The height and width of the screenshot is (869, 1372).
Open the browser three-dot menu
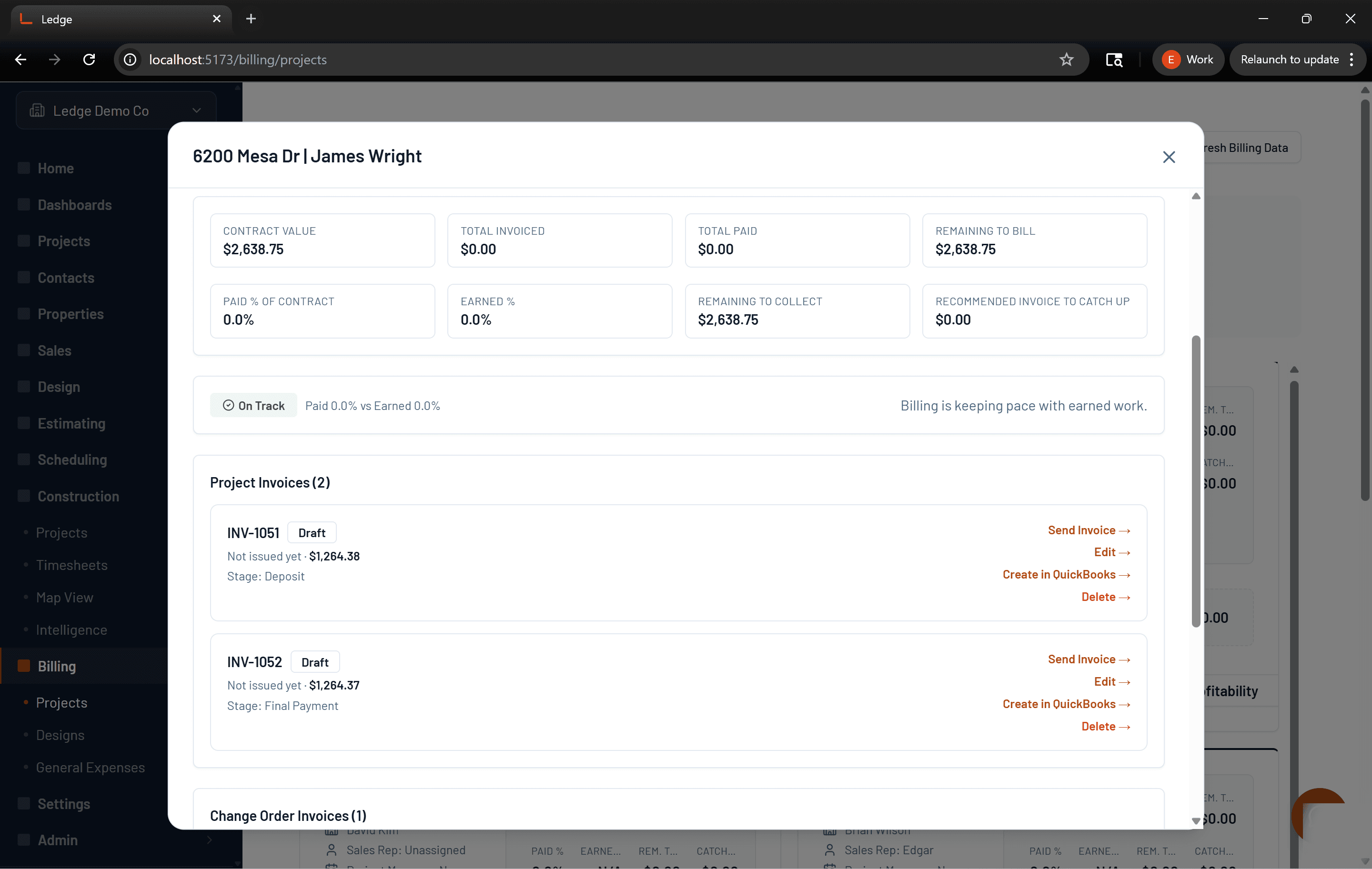point(1352,59)
